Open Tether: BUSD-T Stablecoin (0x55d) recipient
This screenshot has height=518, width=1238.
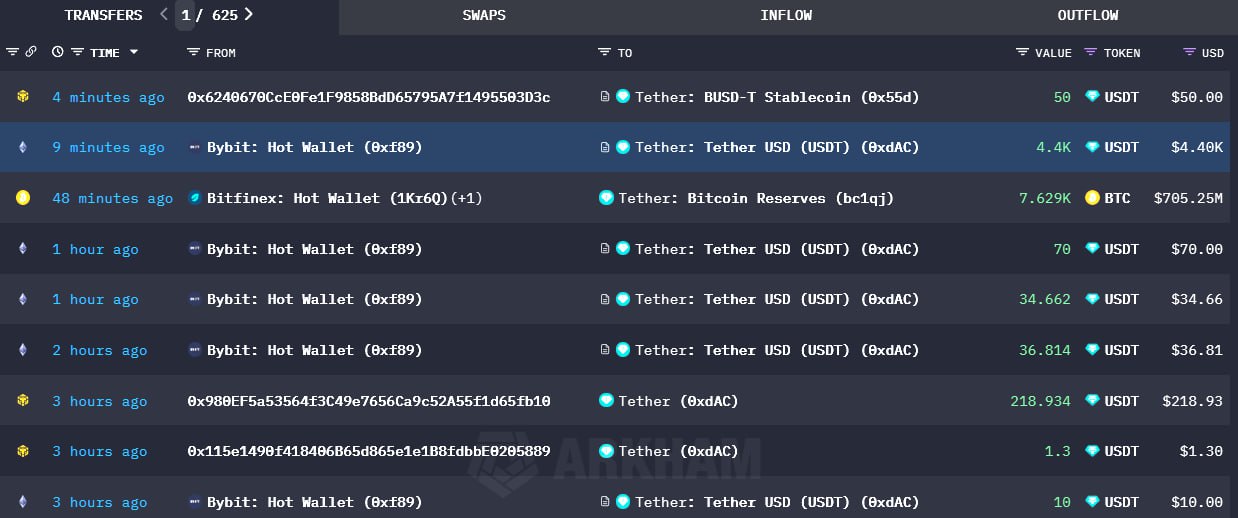pyautogui.click(x=777, y=97)
